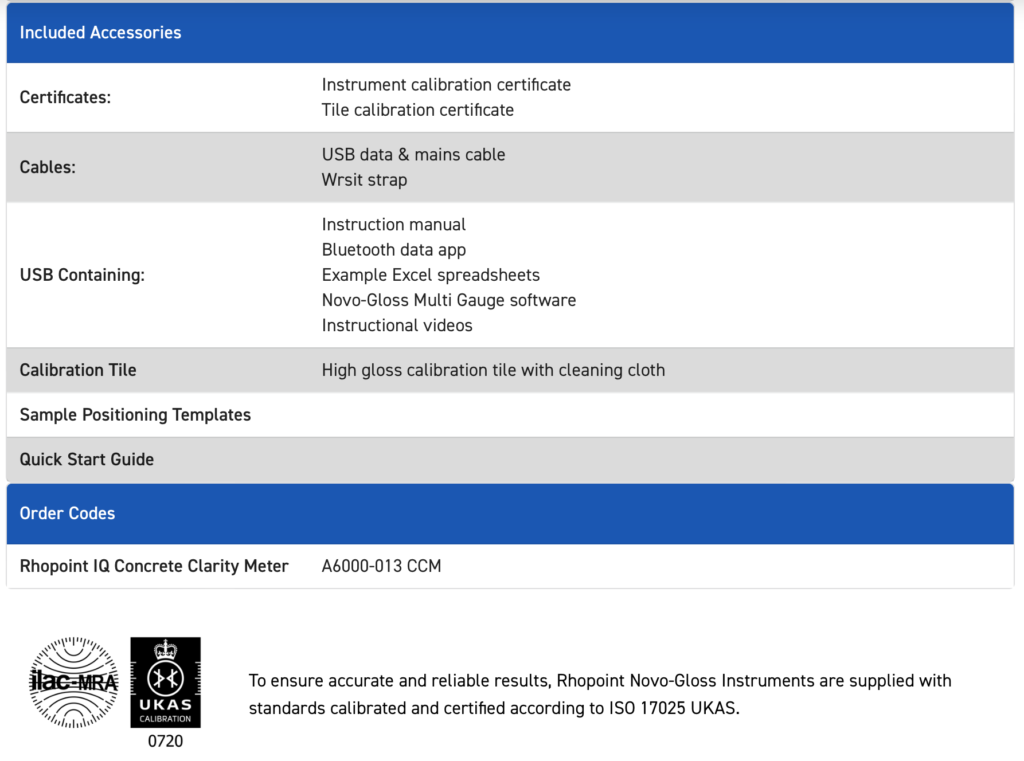Click USB data & mains cable text
This screenshot has height=761, width=1024.
[x=413, y=155]
